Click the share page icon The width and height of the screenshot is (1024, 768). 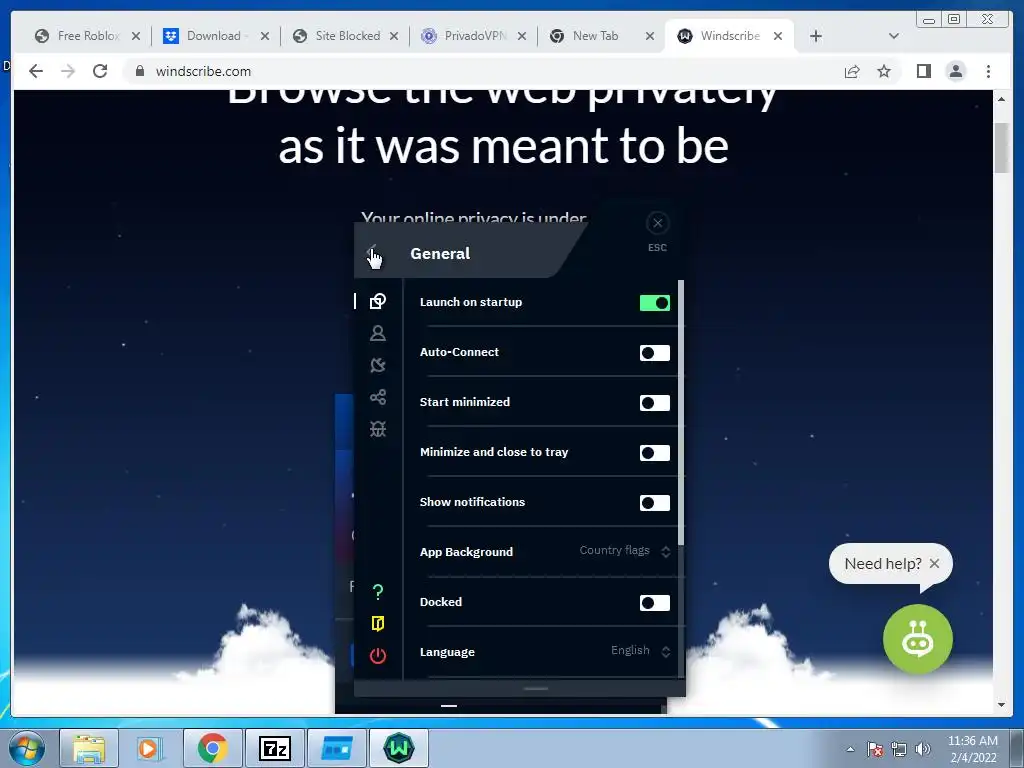click(852, 71)
